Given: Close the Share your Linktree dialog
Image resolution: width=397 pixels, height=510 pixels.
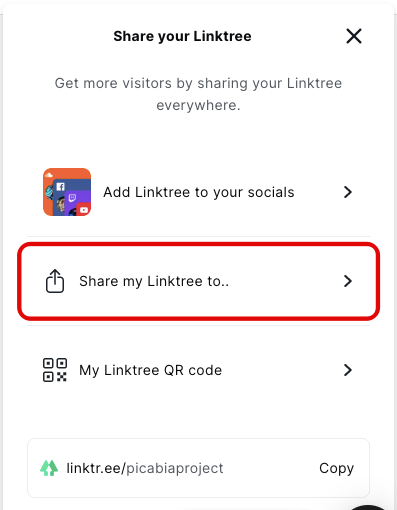Looking at the screenshot, I should [354, 36].
